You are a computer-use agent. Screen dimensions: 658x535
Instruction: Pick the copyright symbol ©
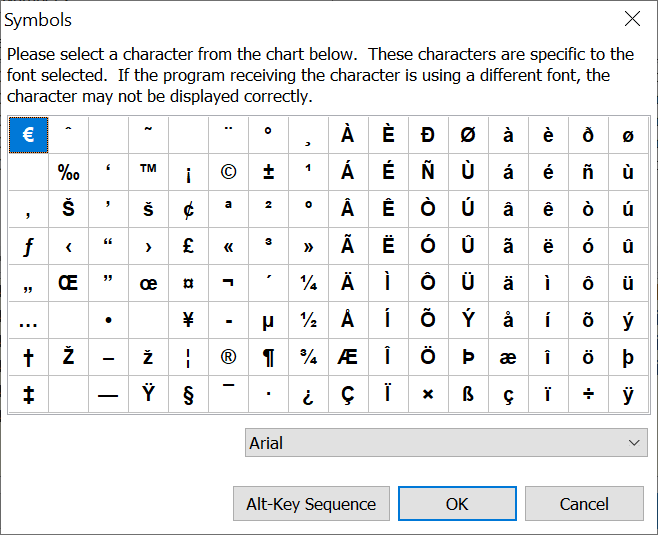coord(228,172)
